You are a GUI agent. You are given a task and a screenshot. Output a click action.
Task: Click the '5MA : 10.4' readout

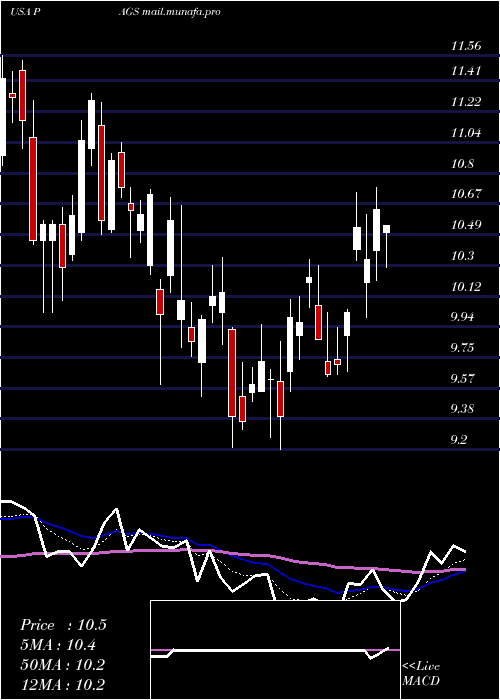coord(58,645)
